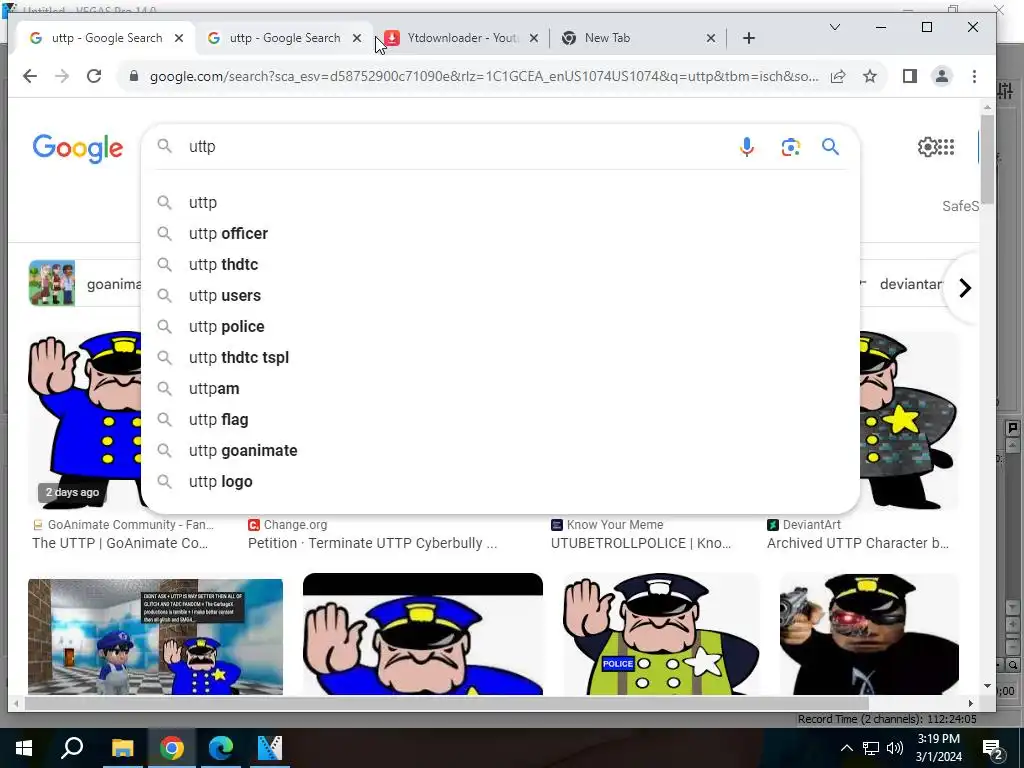Open a new tab with plus button
Screen dimensions: 1024x768
749,39
